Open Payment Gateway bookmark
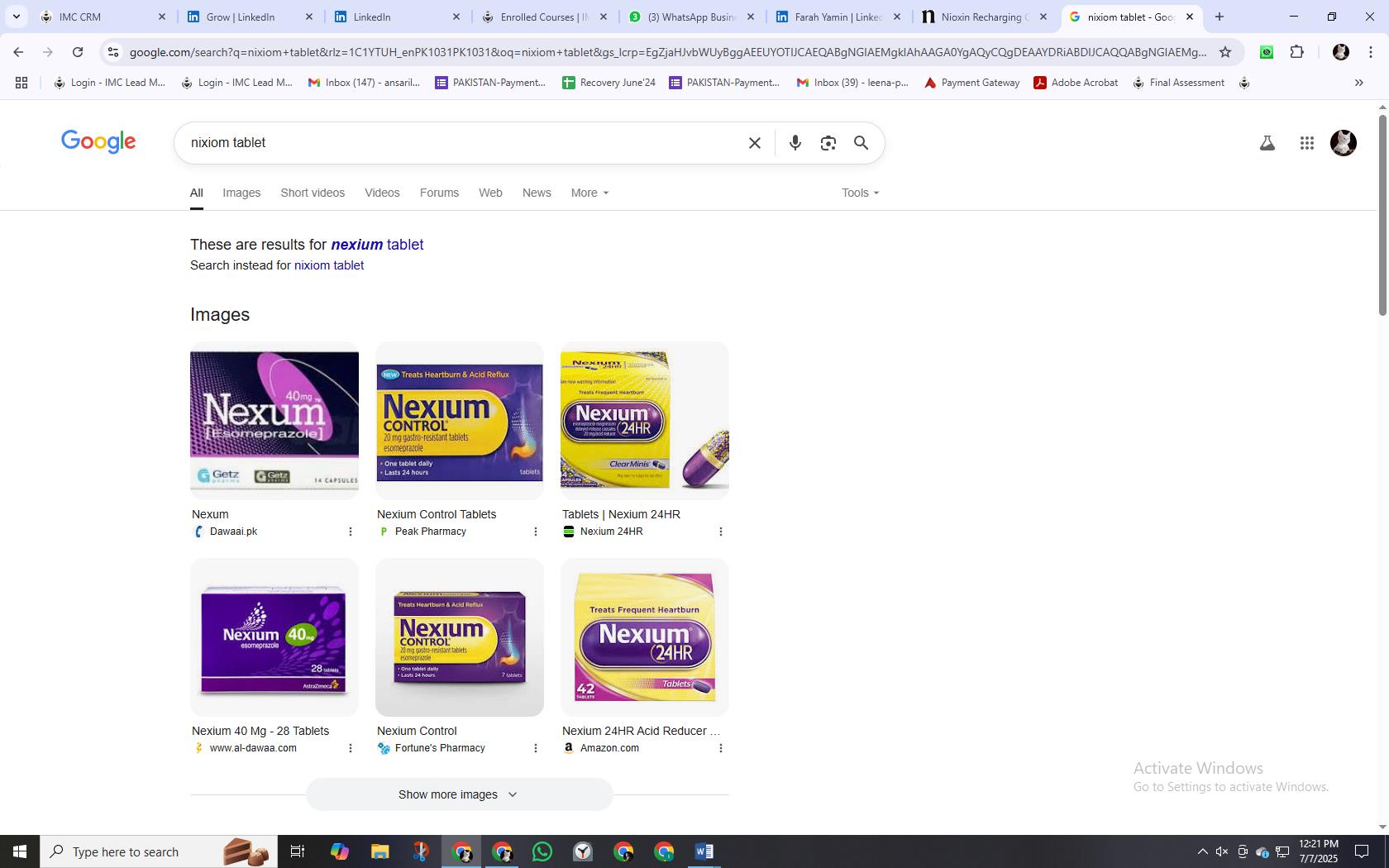Screen dimensions: 1389x868 click(971, 83)
